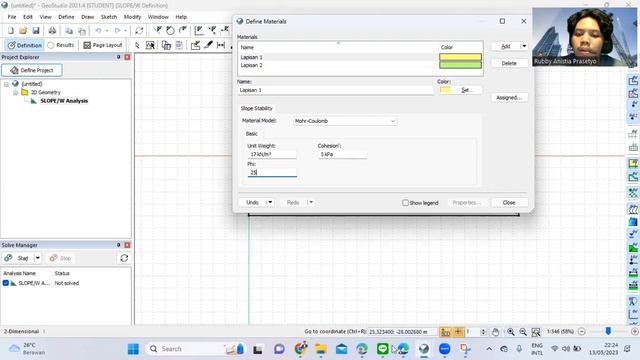Click the Set... color button

click(467, 90)
